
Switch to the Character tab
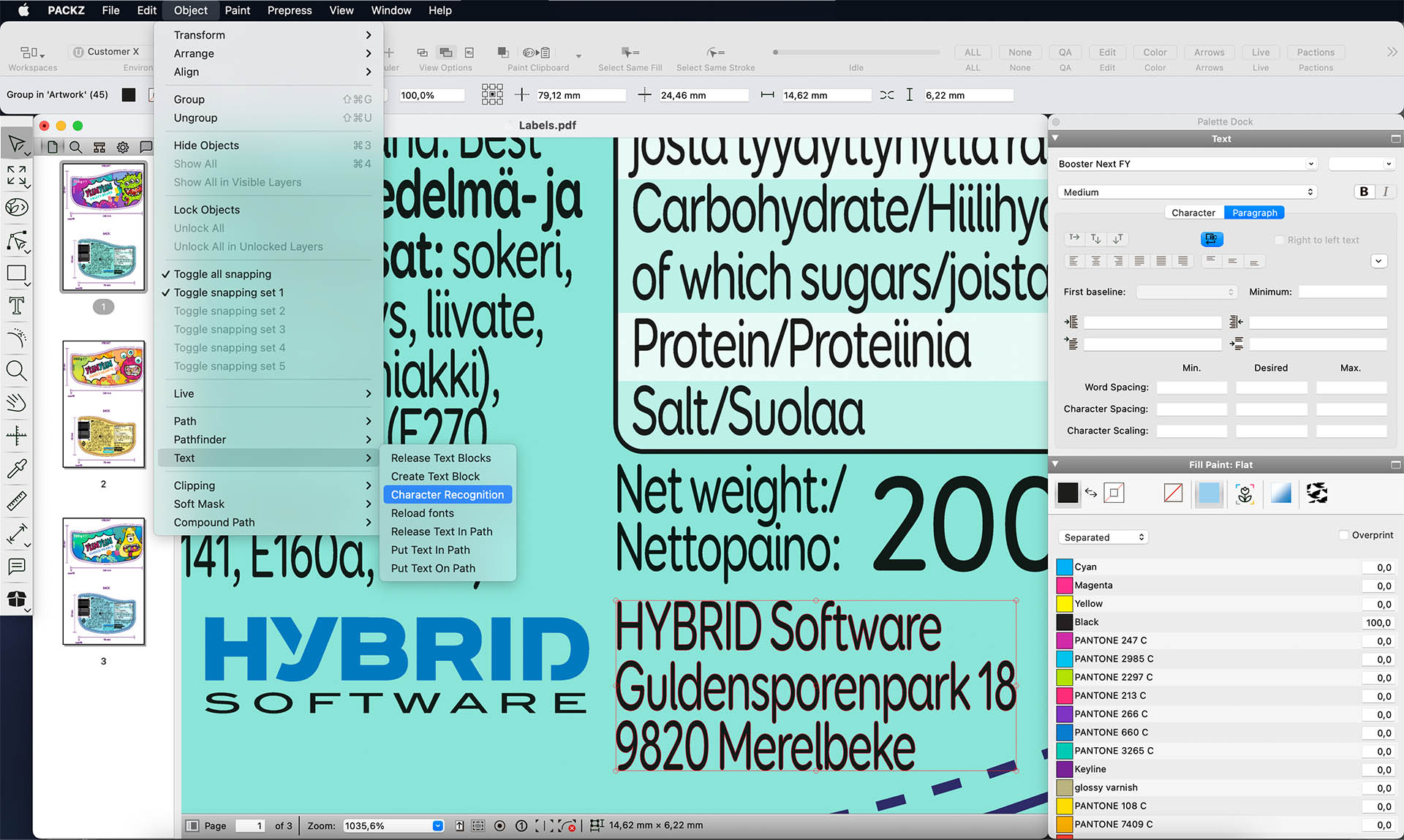click(1193, 213)
